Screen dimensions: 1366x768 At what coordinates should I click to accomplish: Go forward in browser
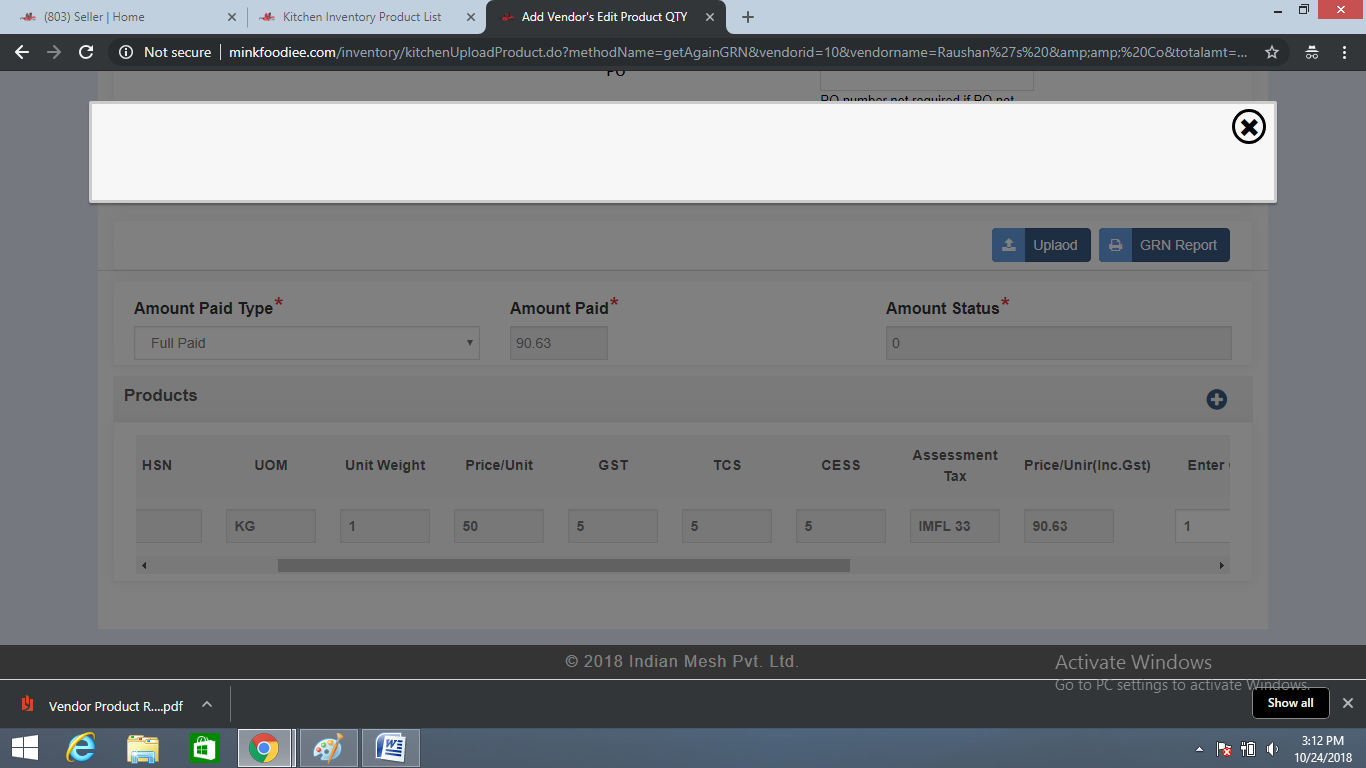point(54,52)
